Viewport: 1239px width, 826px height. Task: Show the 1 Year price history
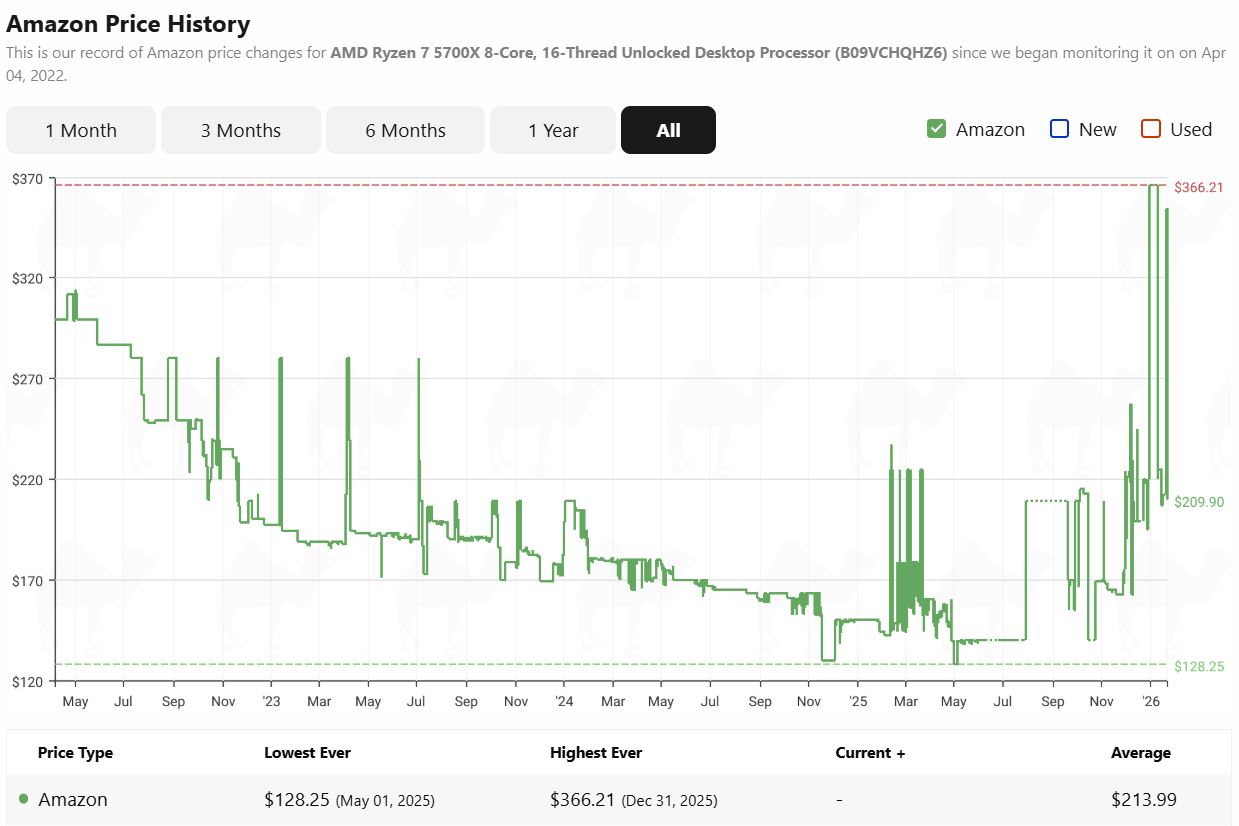click(x=553, y=130)
